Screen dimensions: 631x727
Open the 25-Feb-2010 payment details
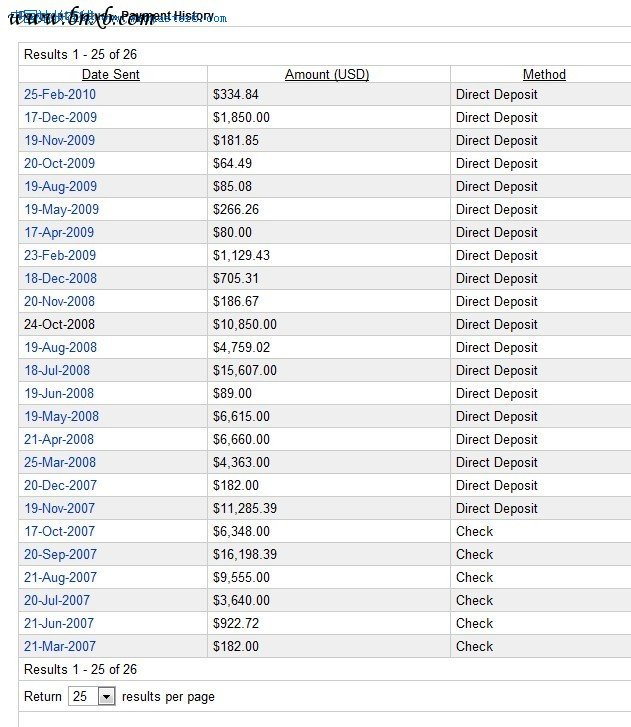(x=60, y=94)
